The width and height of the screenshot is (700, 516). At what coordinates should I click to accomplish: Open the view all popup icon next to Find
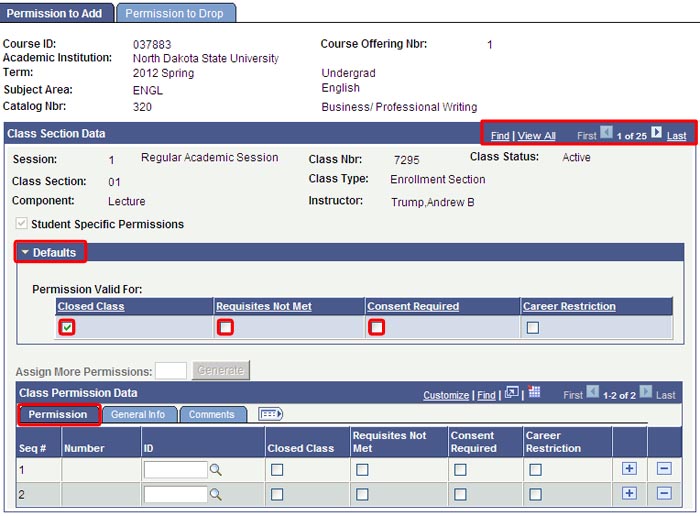(x=511, y=393)
